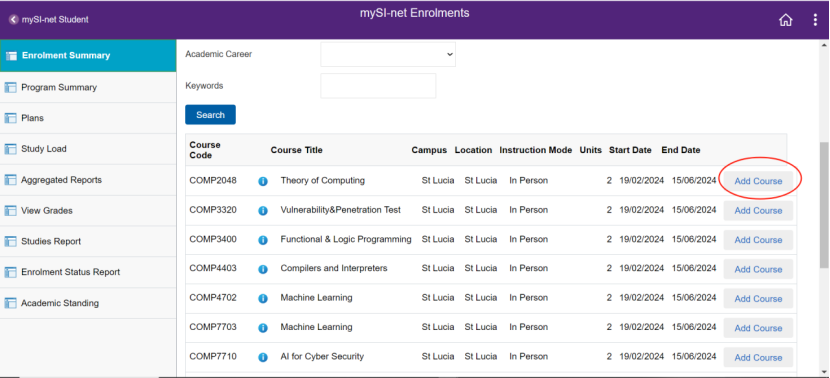The width and height of the screenshot is (830, 378).
Task: View info icon for COMP3320
Action: (x=263, y=211)
